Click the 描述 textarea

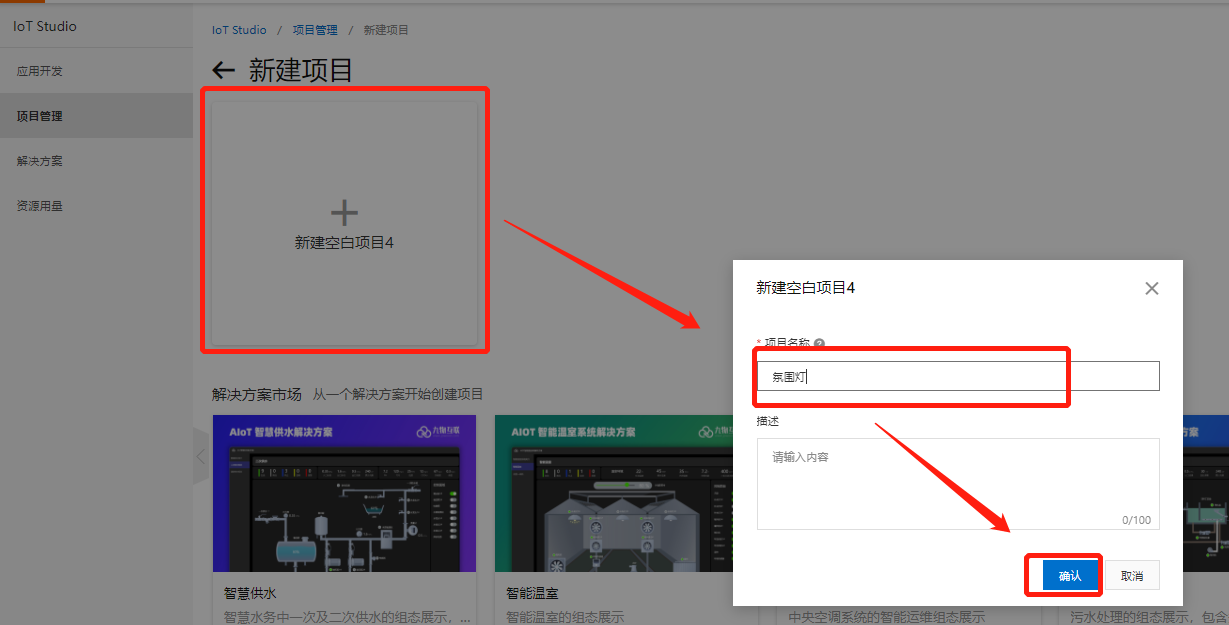(x=958, y=483)
